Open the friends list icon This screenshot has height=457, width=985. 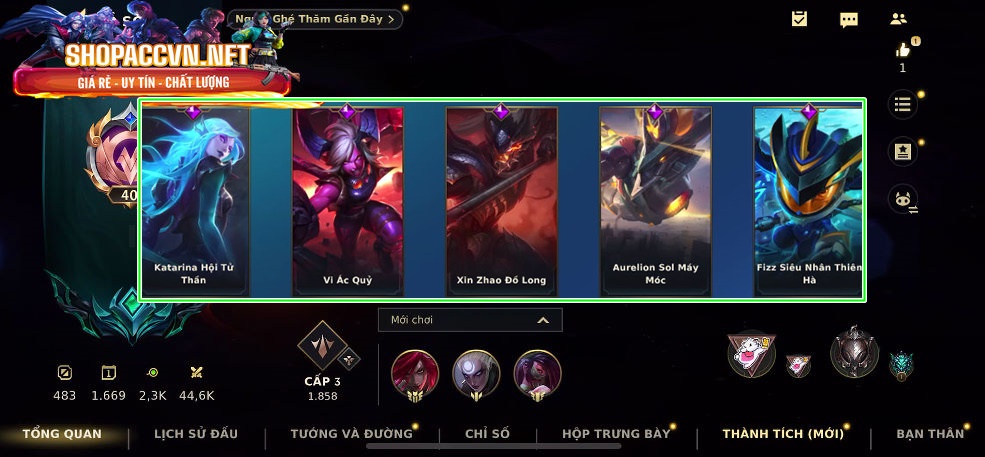tap(898, 19)
